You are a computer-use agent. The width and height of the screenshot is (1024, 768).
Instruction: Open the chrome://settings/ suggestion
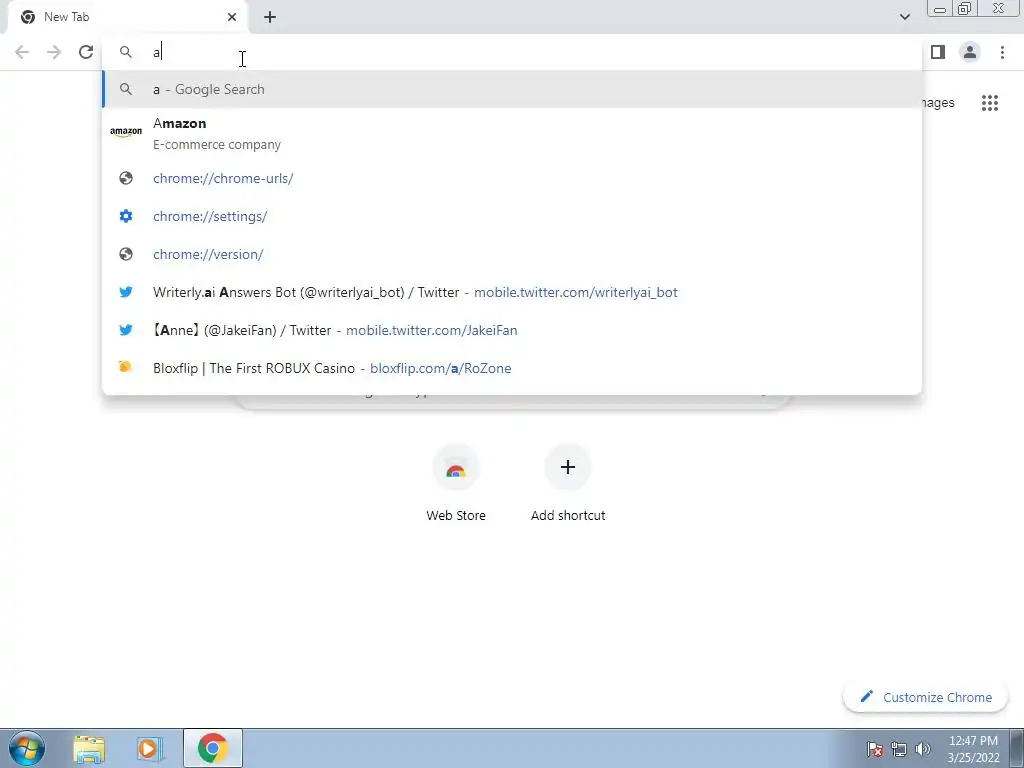coord(512,216)
